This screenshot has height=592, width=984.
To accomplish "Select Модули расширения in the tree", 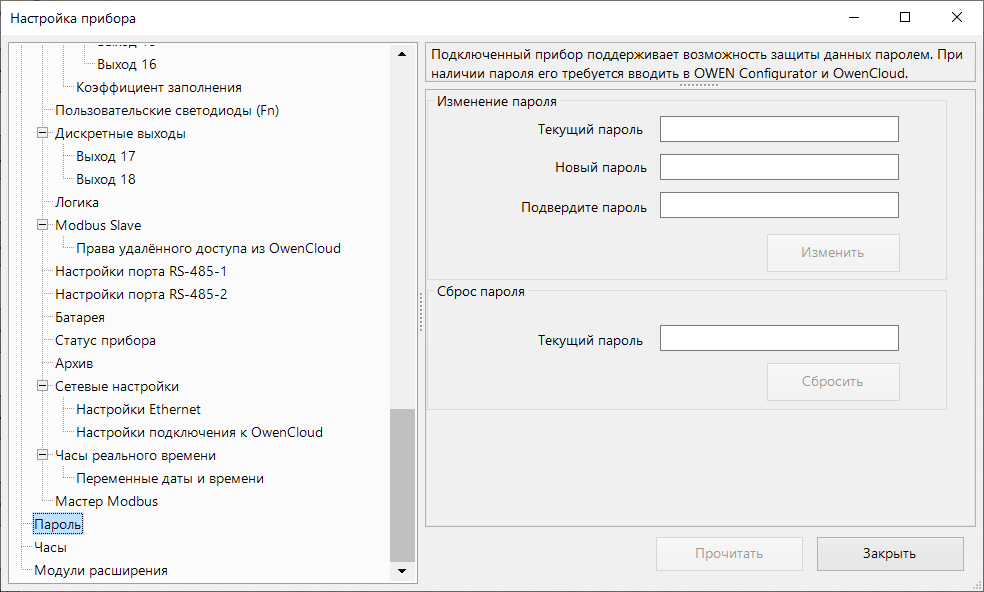I will (x=101, y=571).
